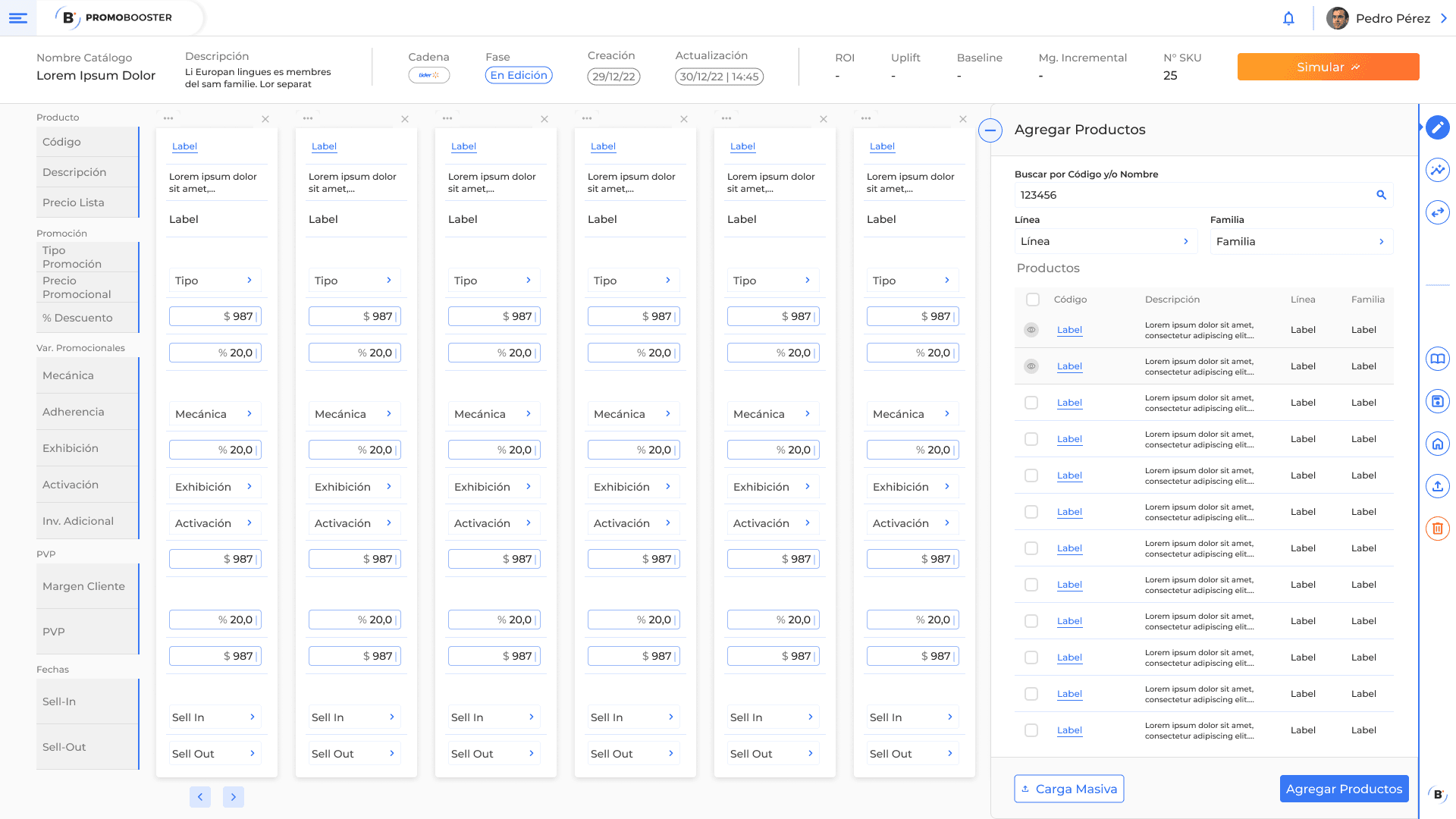Click the orange trash delete icon
Viewport: 1456px width, 819px height.
pos(1437,529)
